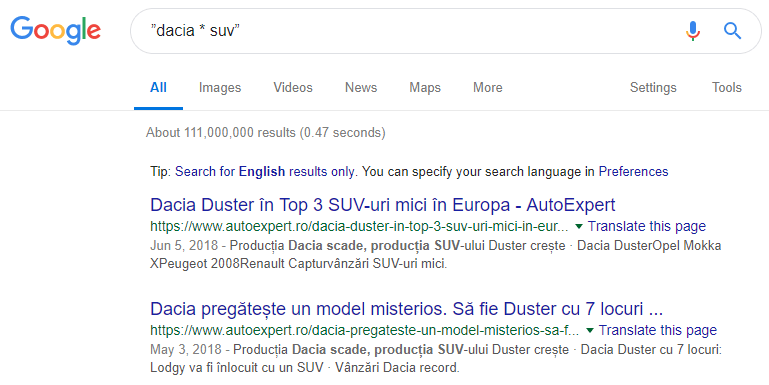Switch to the Videos tab

click(293, 87)
